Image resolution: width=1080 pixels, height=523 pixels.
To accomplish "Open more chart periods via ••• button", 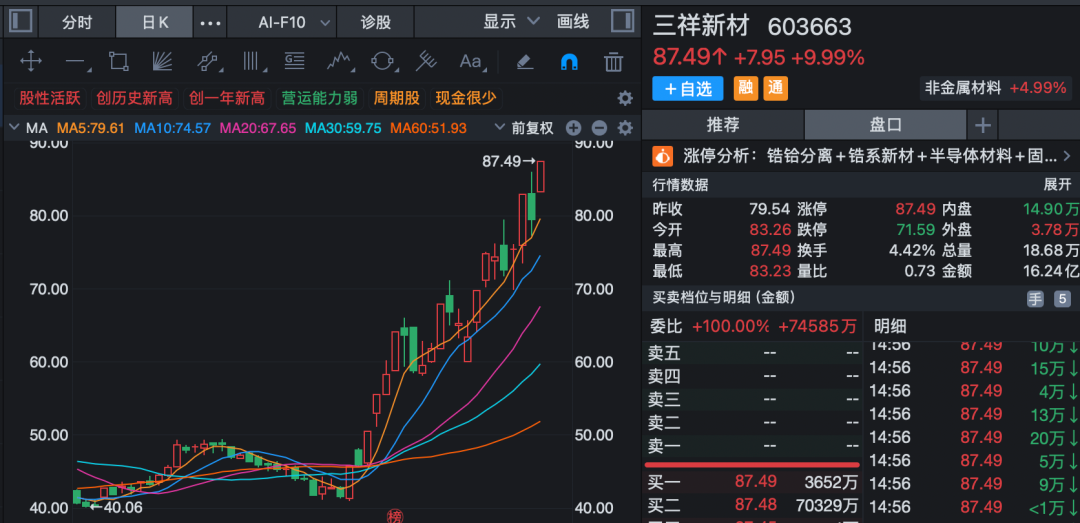I will (x=210, y=22).
